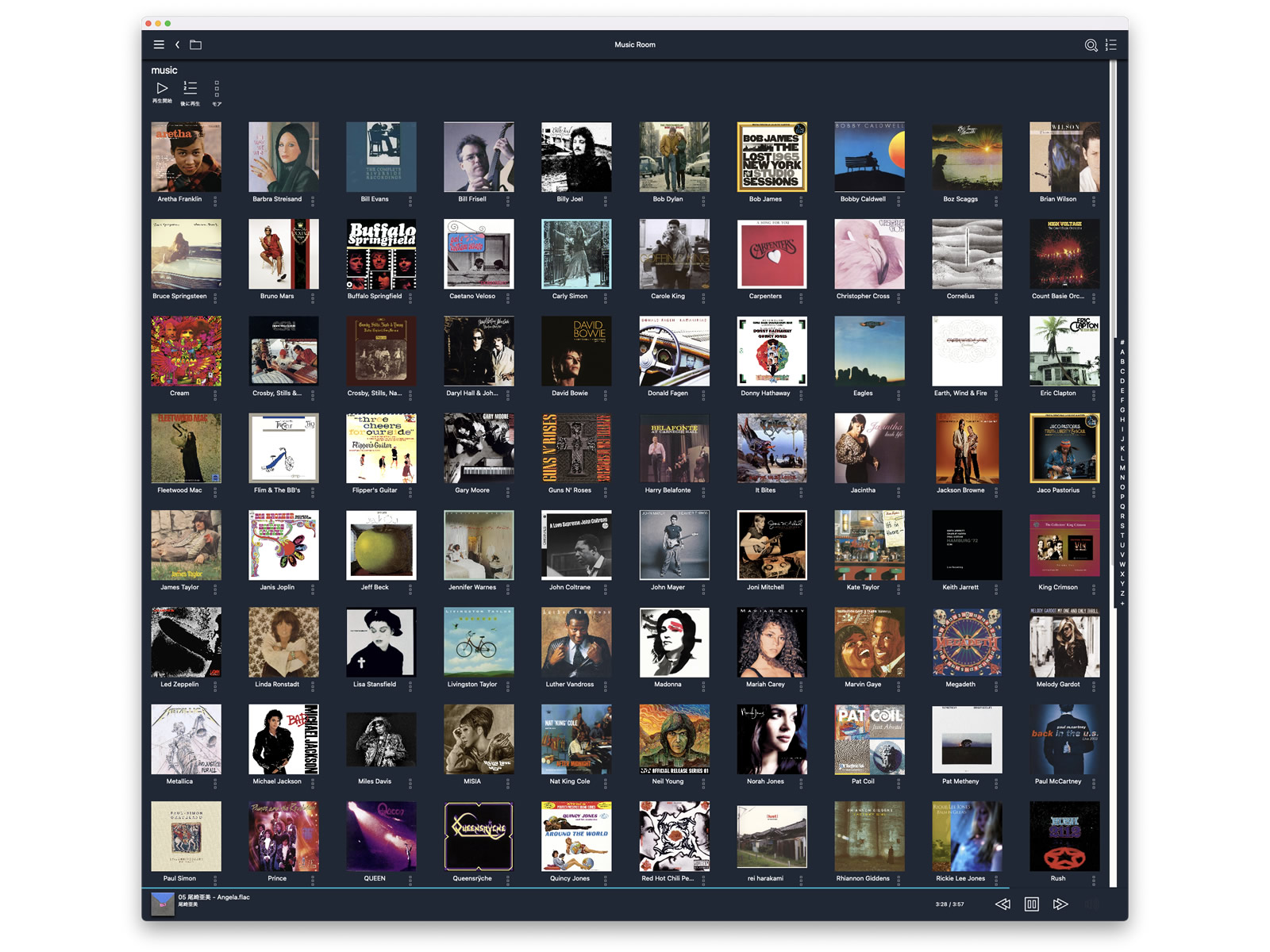Pause the current track
Viewport: 1270px width, 952px height.
[x=1032, y=904]
